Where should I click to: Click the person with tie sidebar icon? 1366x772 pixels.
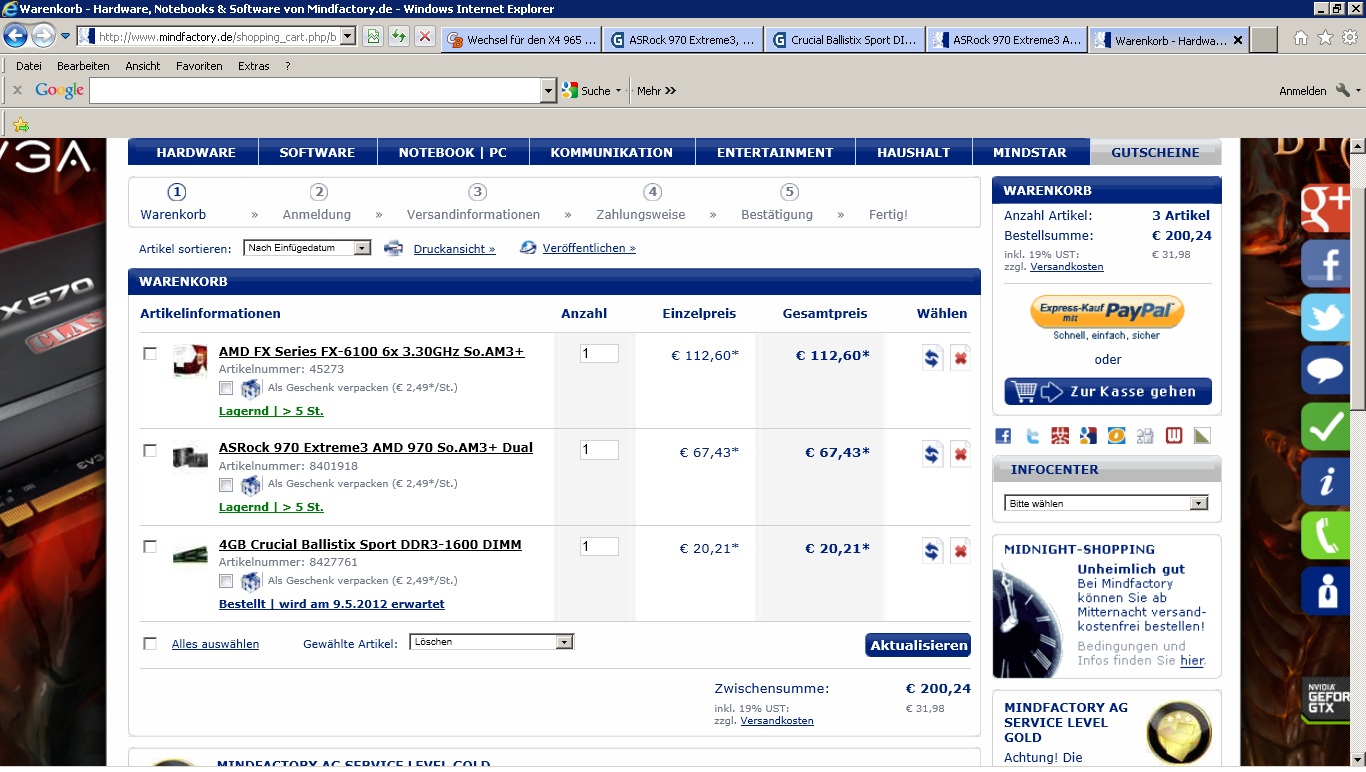pos(1326,590)
